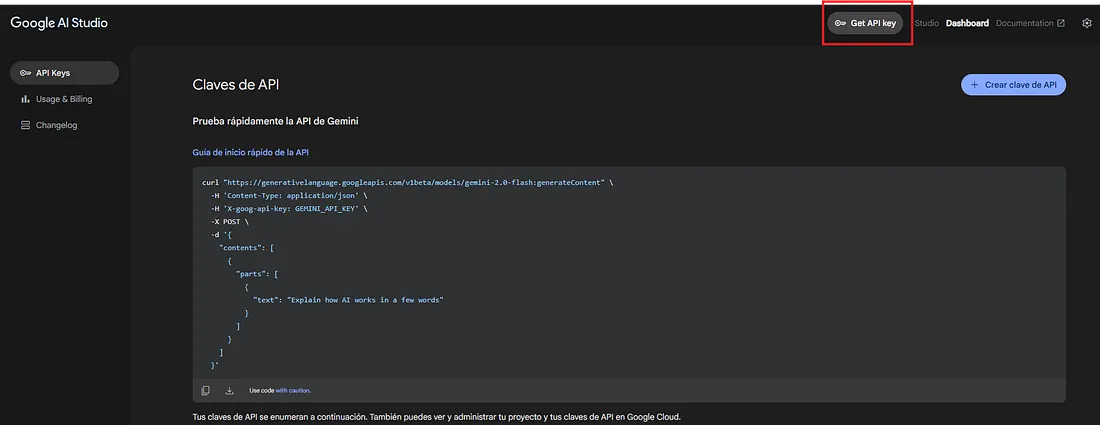Click the key icon beside API Keys
This screenshot has height=425, width=1100.
point(25,73)
